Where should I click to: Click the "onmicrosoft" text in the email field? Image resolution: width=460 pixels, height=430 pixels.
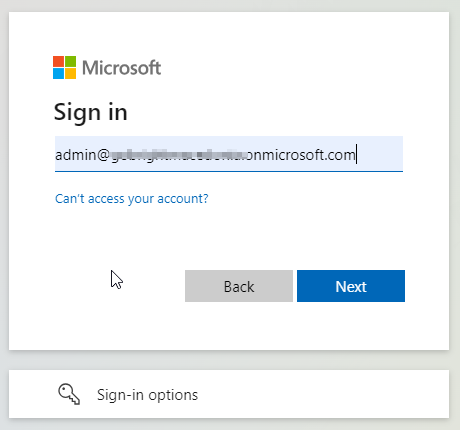283,155
